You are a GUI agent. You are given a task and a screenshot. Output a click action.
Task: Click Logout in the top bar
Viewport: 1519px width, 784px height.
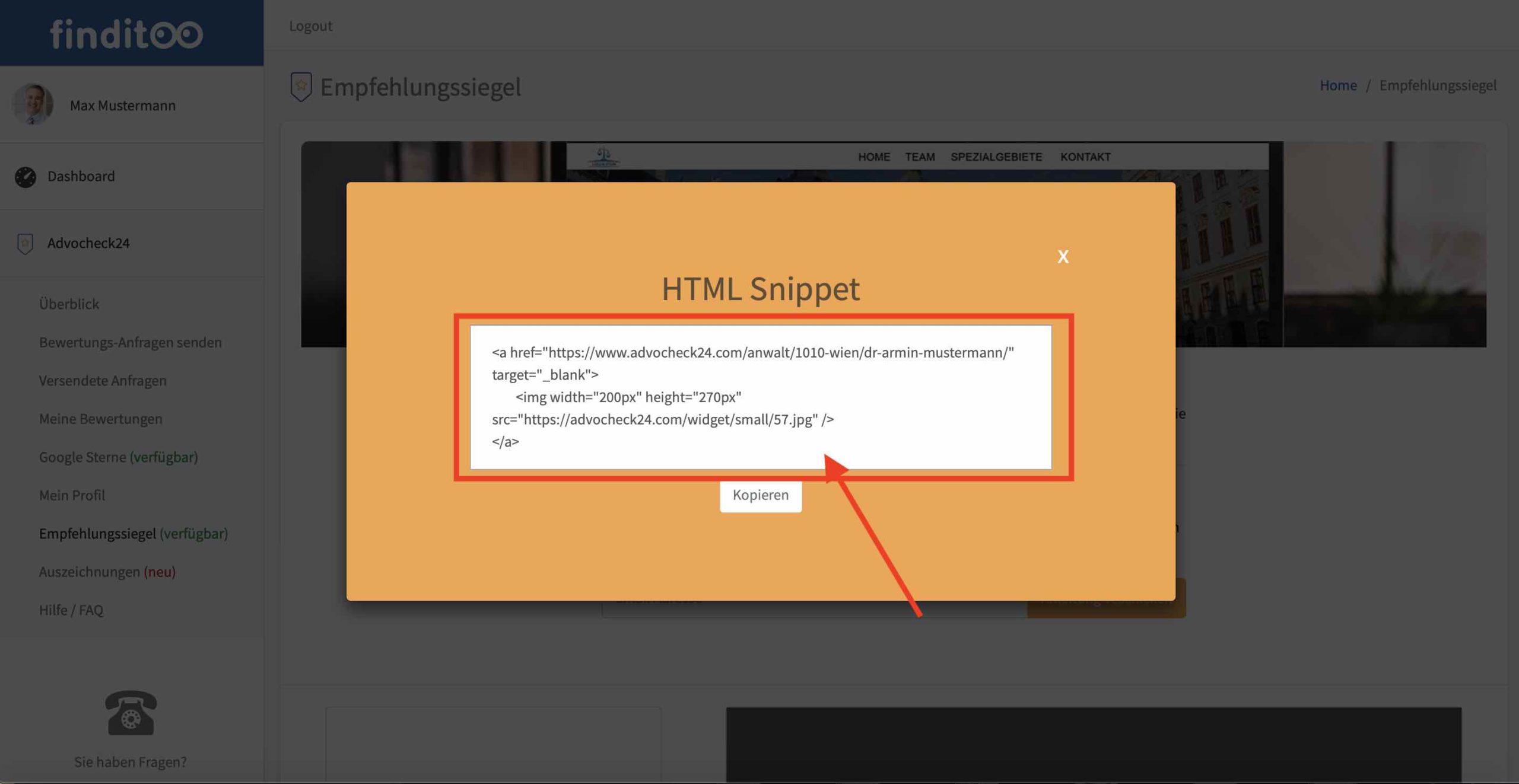coord(310,26)
